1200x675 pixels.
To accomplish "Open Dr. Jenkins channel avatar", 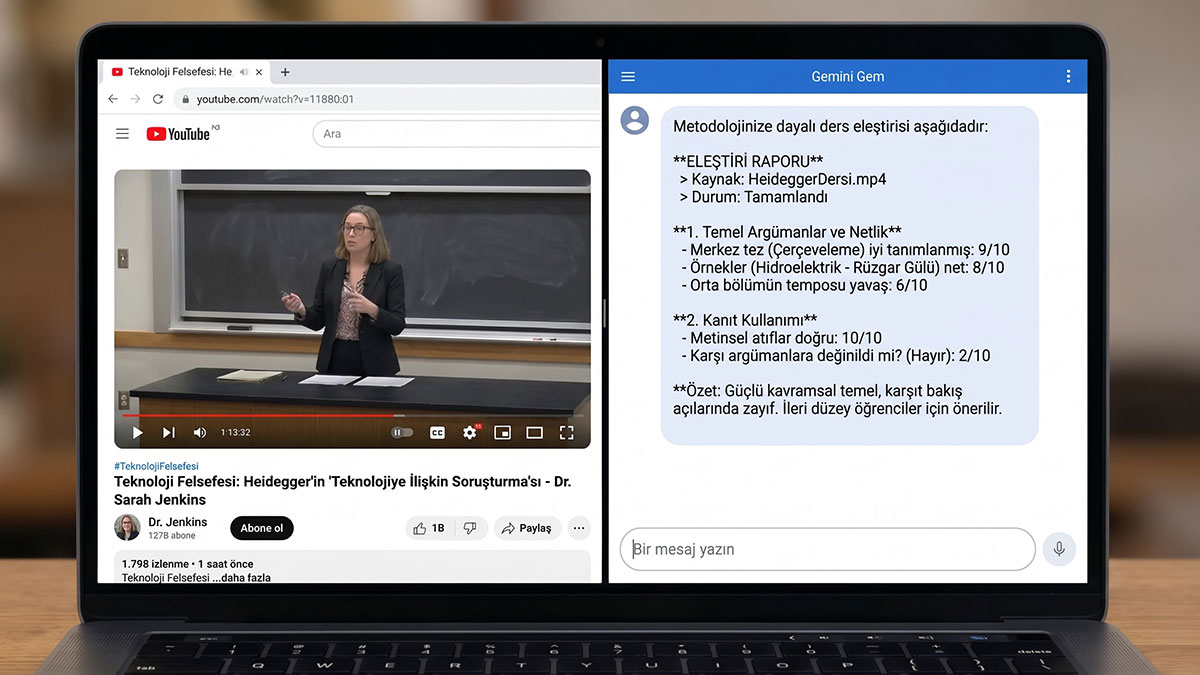I will [127, 527].
